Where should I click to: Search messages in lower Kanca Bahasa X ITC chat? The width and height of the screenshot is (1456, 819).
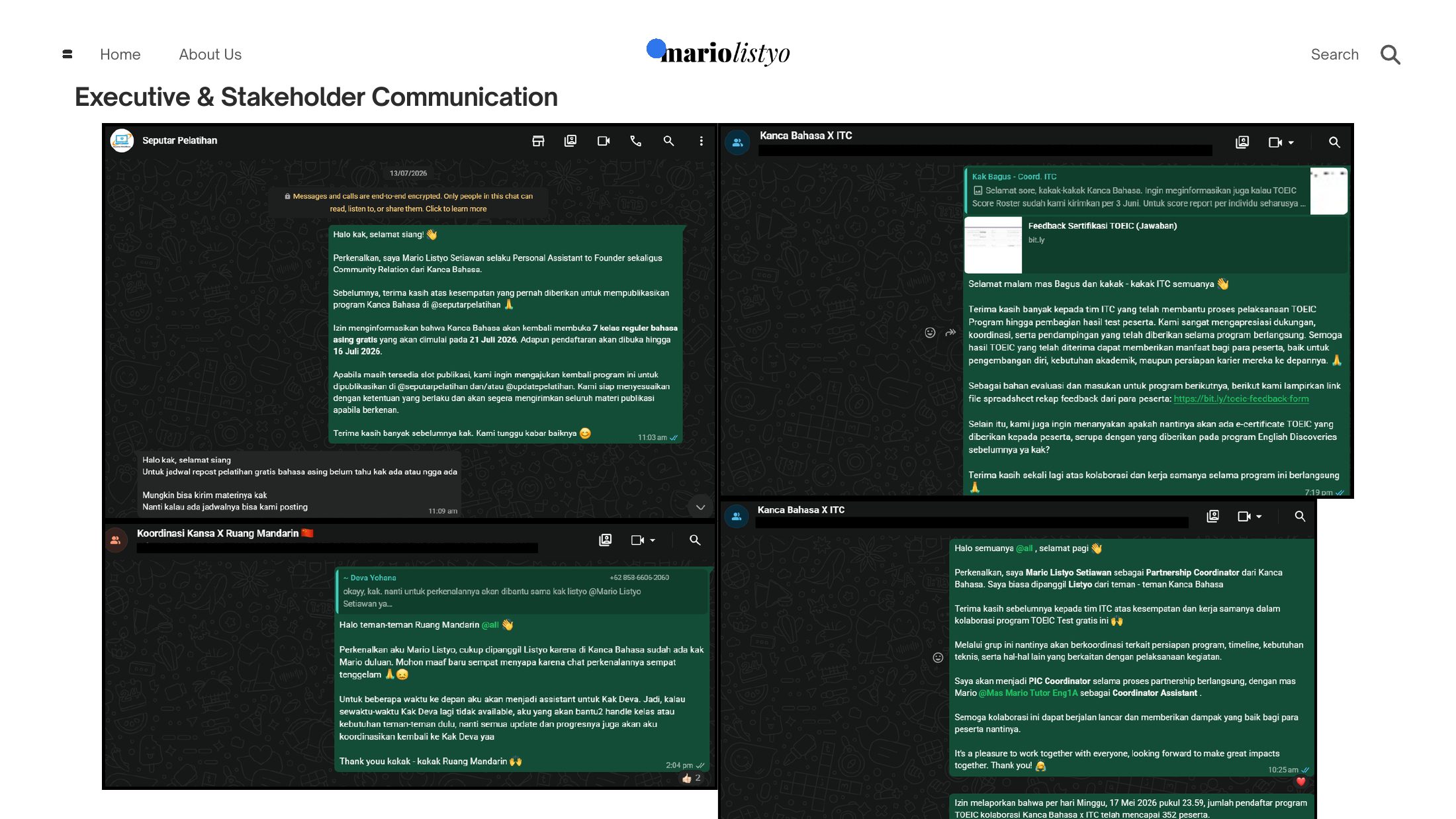tap(1300, 516)
